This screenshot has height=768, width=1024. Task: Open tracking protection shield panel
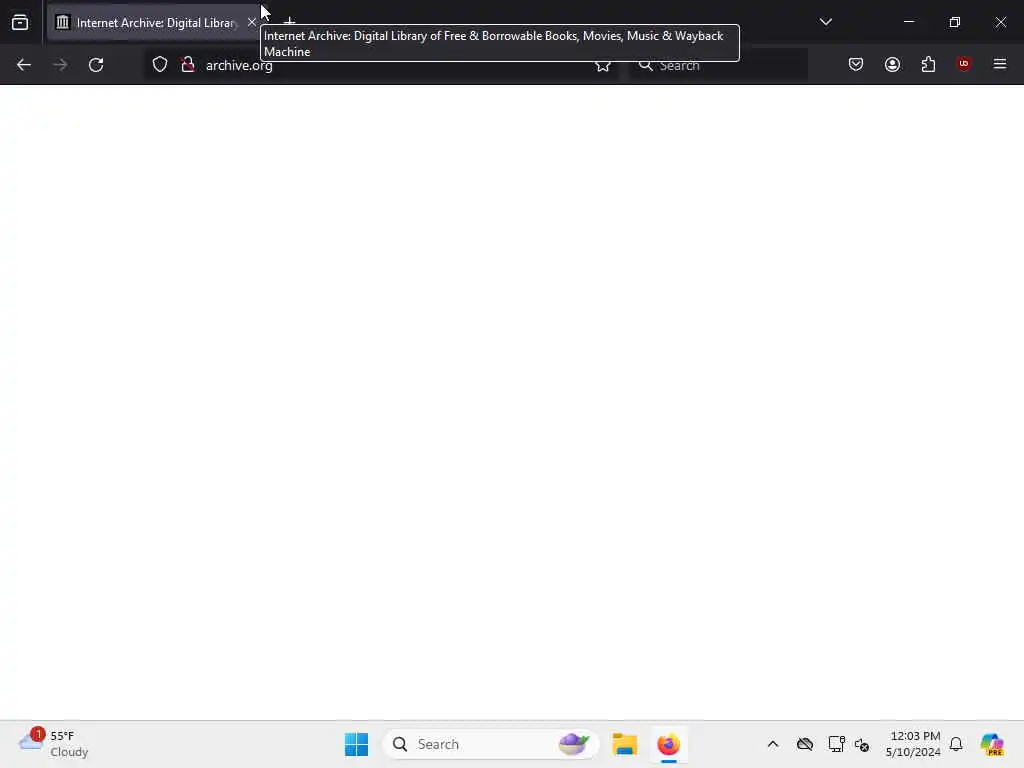pos(160,65)
